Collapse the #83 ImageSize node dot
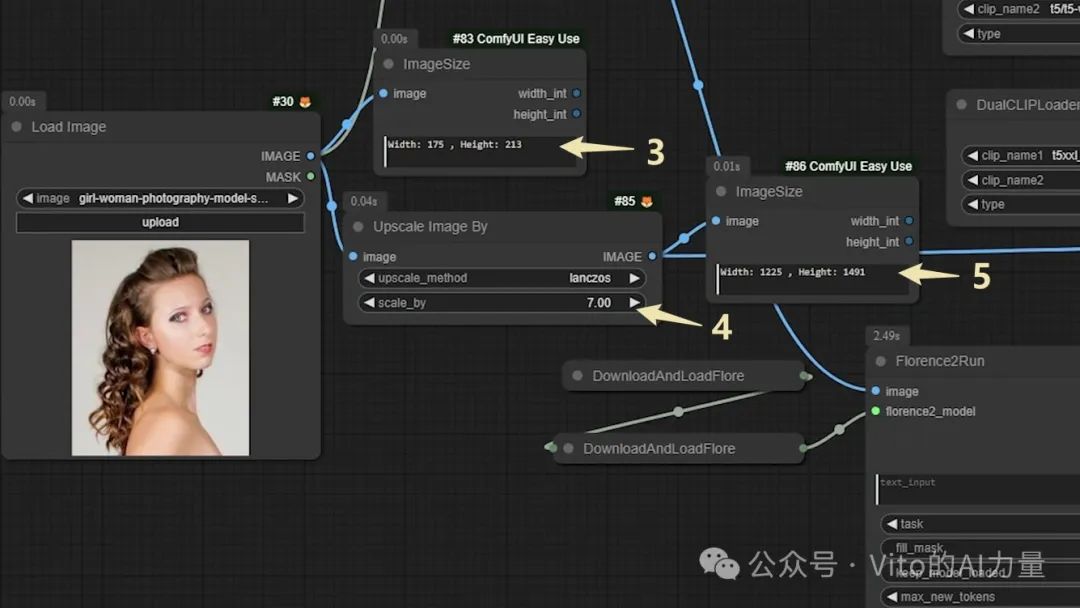Image resolution: width=1080 pixels, height=608 pixels. coord(388,64)
